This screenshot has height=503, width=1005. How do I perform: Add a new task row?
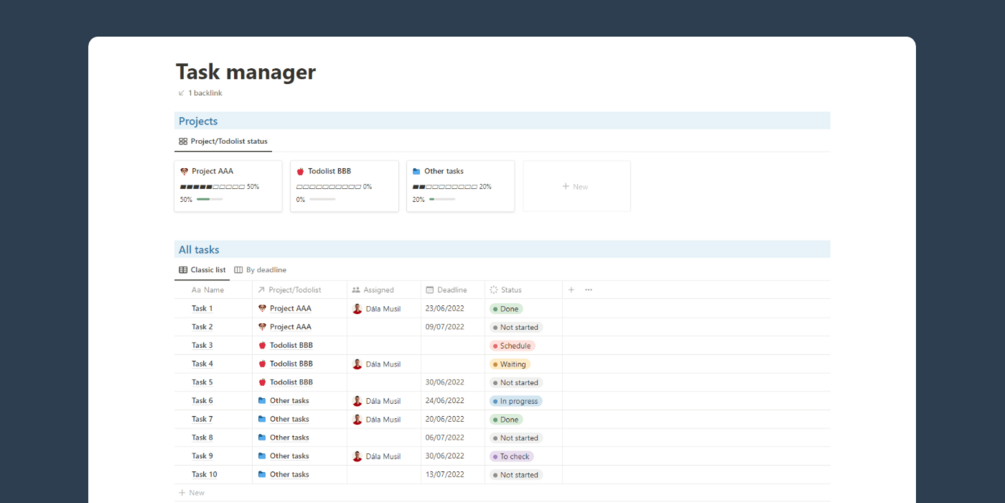pyautogui.click(x=192, y=493)
